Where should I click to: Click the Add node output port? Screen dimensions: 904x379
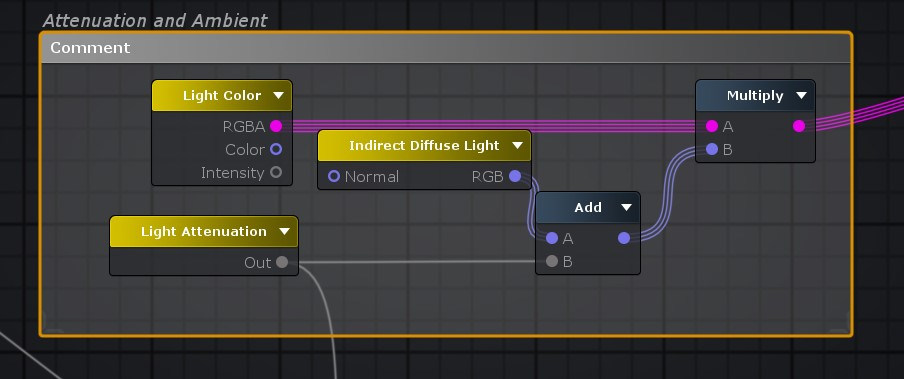pyautogui.click(x=624, y=238)
